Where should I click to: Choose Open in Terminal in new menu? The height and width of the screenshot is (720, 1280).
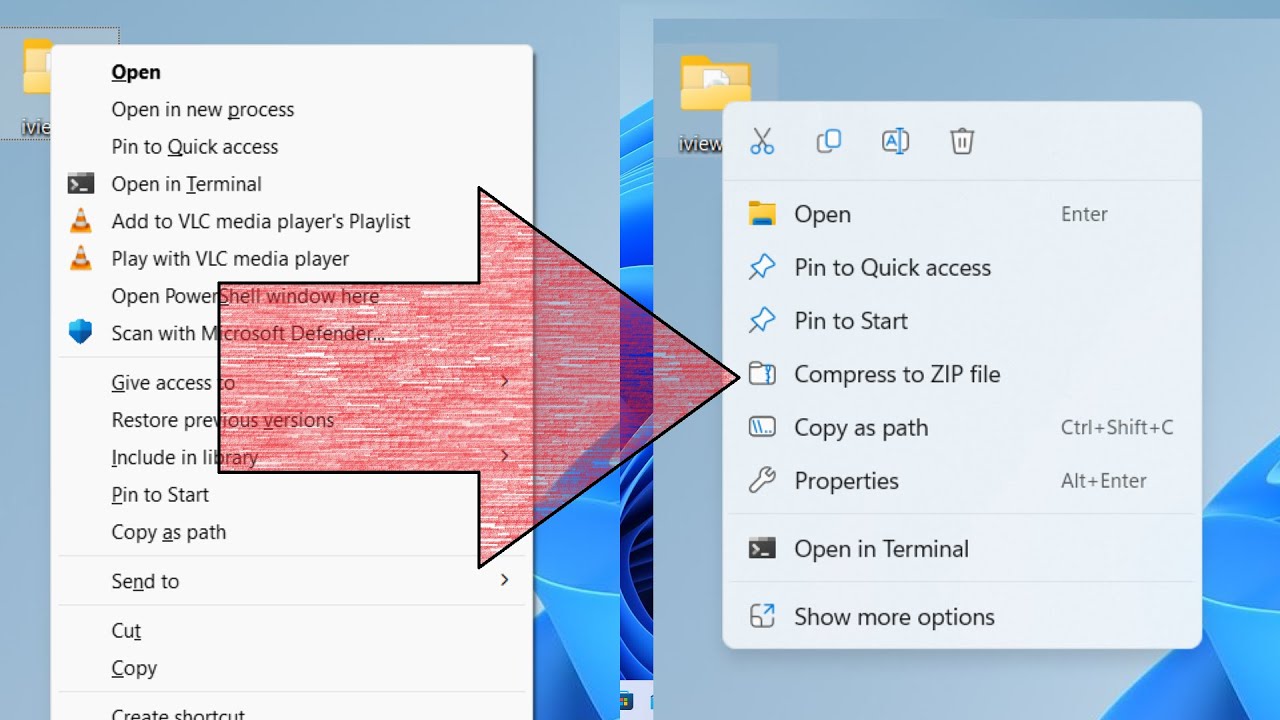tap(881, 549)
